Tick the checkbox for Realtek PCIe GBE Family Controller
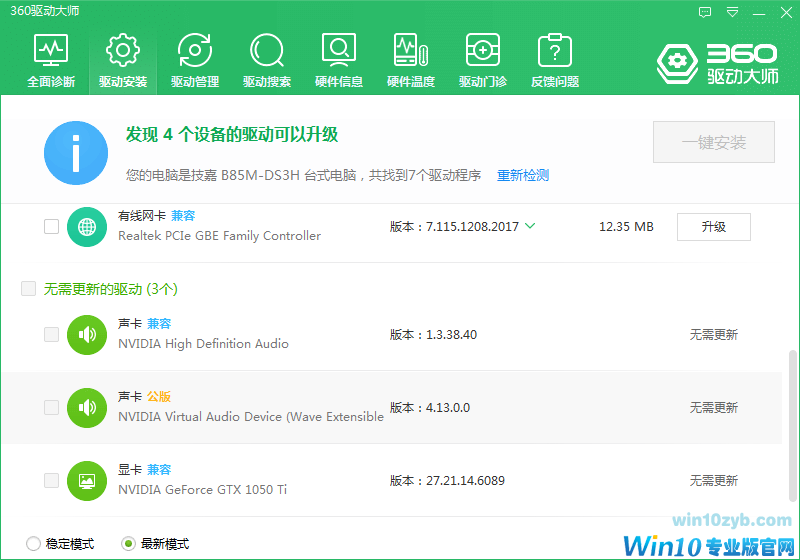The height and width of the screenshot is (560, 800). pyautogui.click(x=52, y=226)
